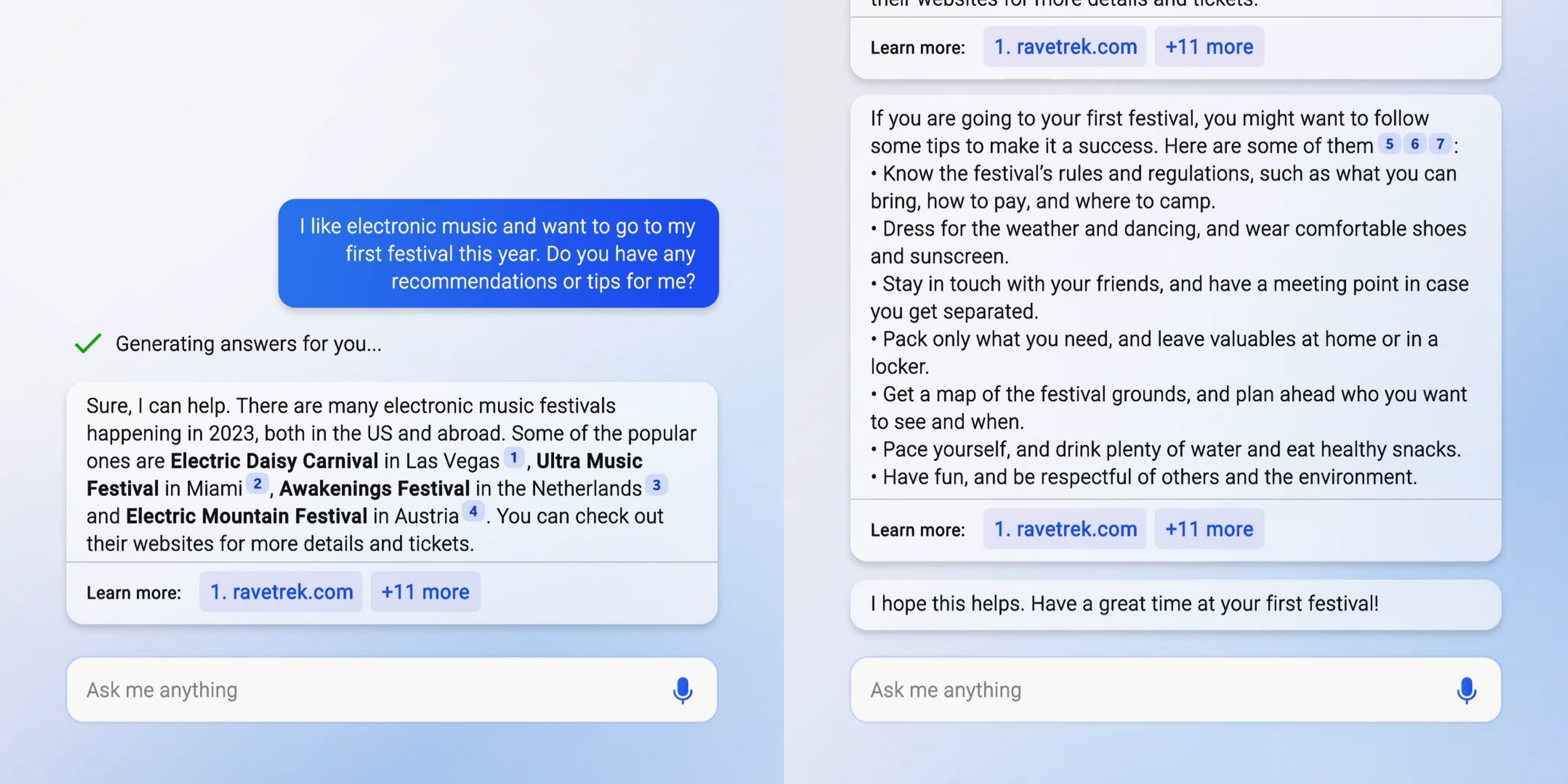The width and height of the screenshot is (1568, 784).
Task: Open citation 1 after Las Vegas
Action: [514, 458]
